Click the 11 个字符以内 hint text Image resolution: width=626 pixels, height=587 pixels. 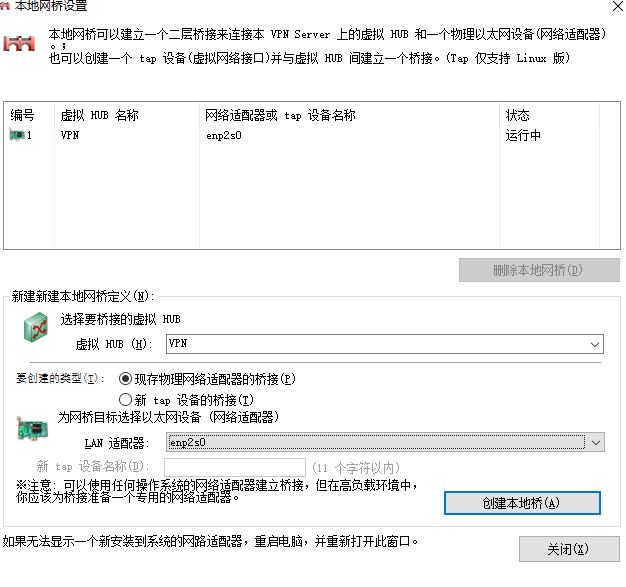point(356,468)
